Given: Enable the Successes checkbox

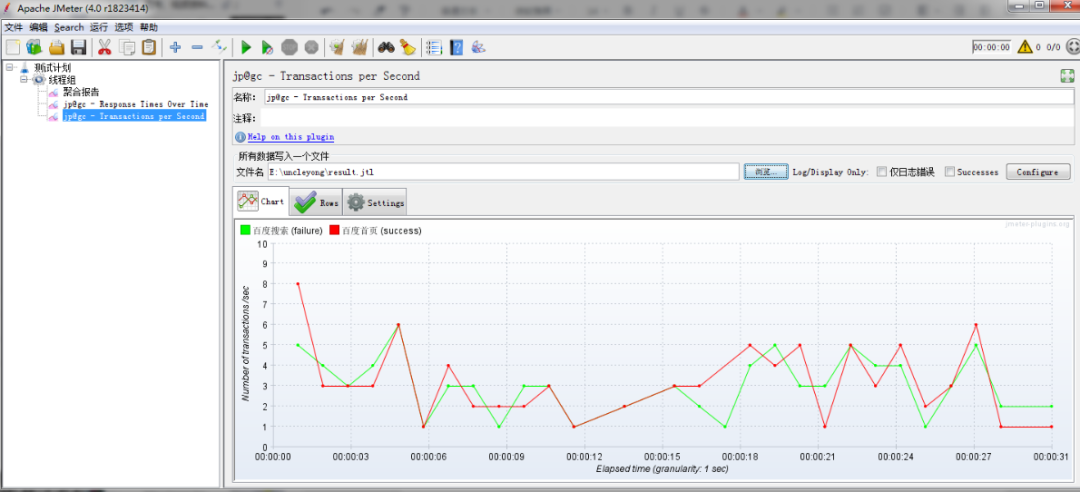Looking at the screenshot, I should click(x=950, y=172).
